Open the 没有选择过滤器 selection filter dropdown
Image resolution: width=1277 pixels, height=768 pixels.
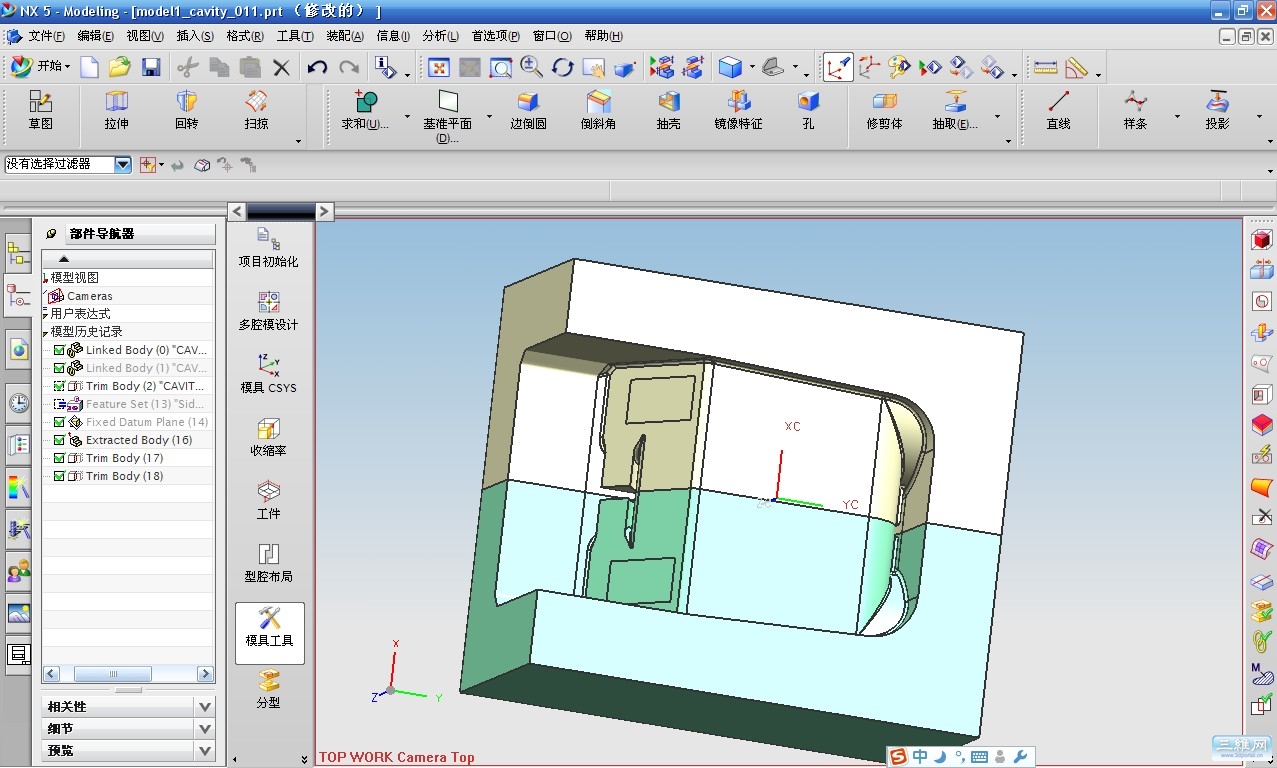[x=123, y=164]
